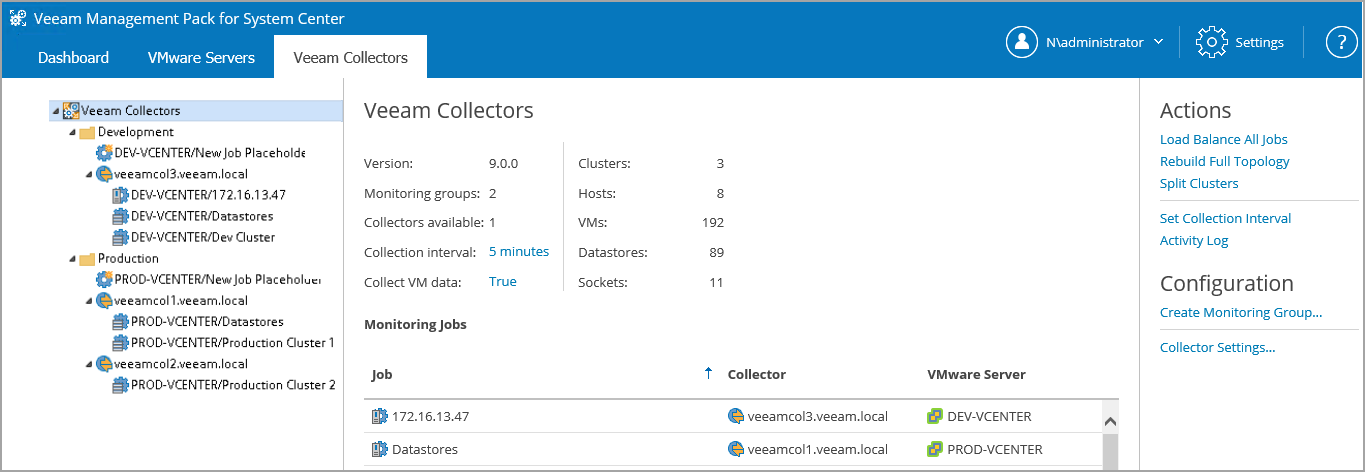Click the Development folder icon

point(87,132)
